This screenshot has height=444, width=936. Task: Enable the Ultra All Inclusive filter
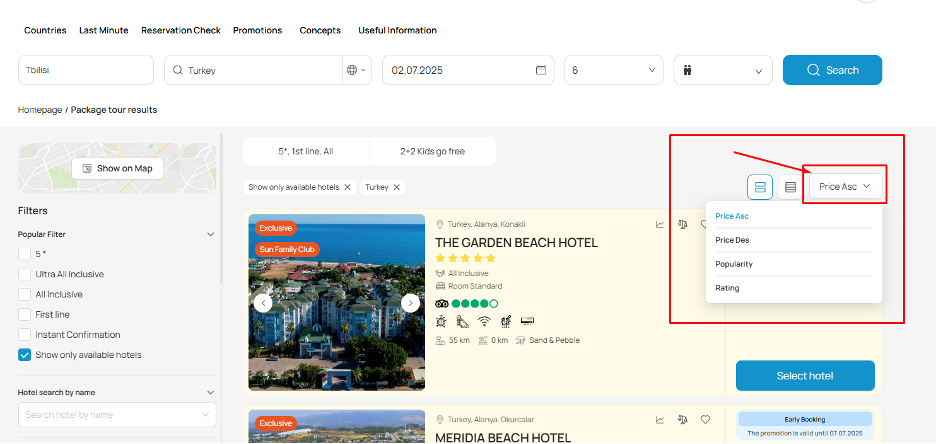24,275
